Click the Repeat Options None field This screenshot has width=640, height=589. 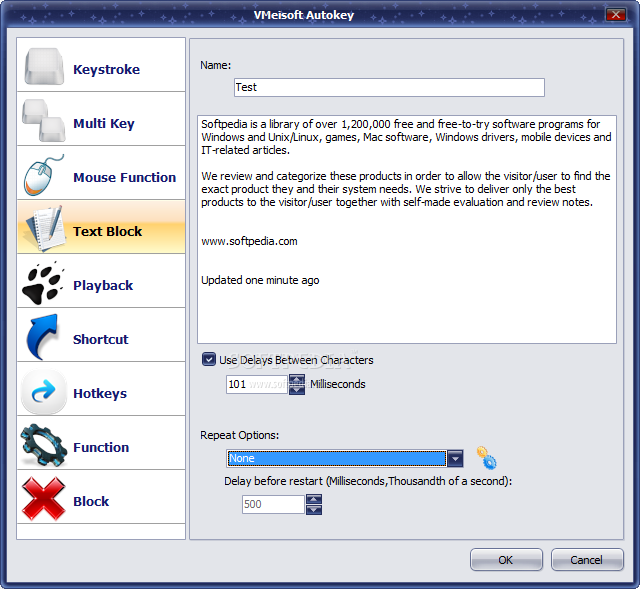337,458
